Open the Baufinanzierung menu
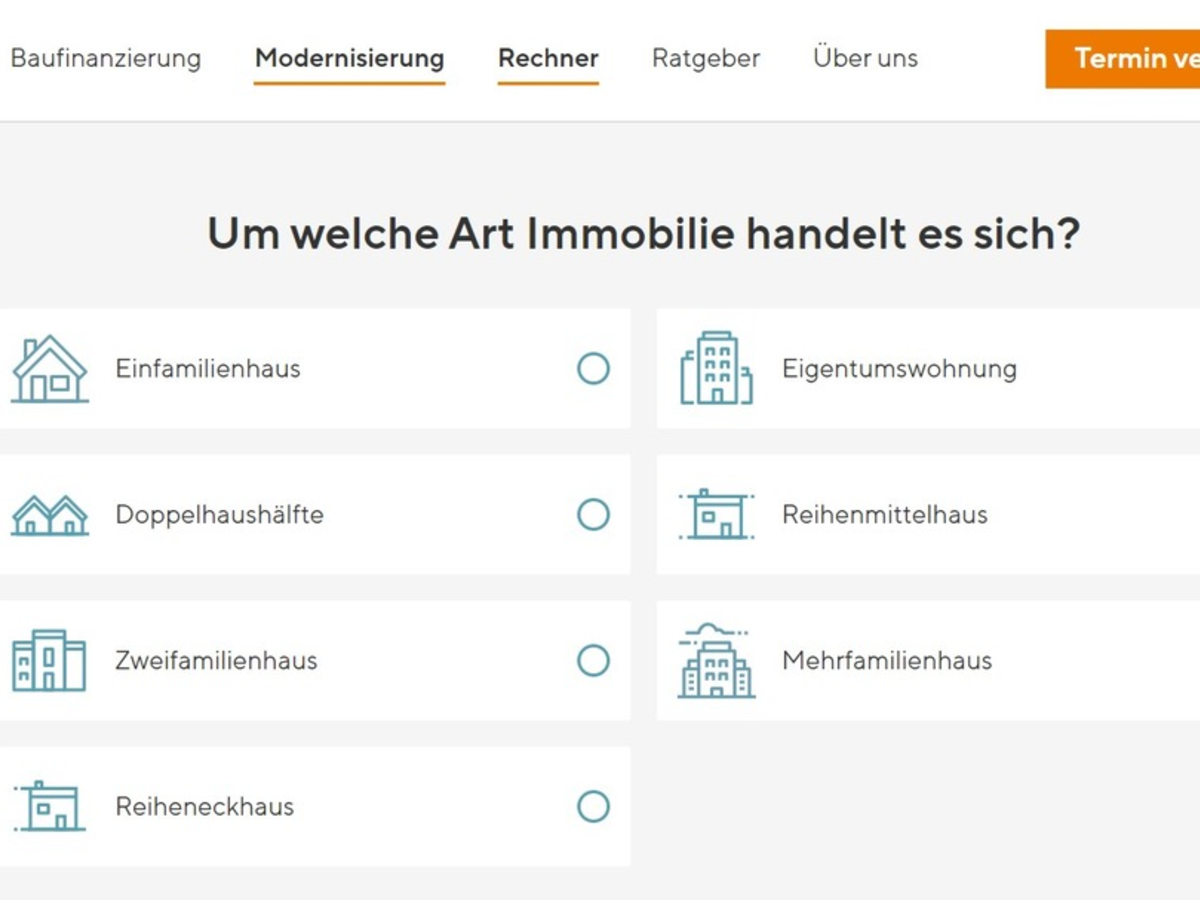 click(x=105, y=58)
